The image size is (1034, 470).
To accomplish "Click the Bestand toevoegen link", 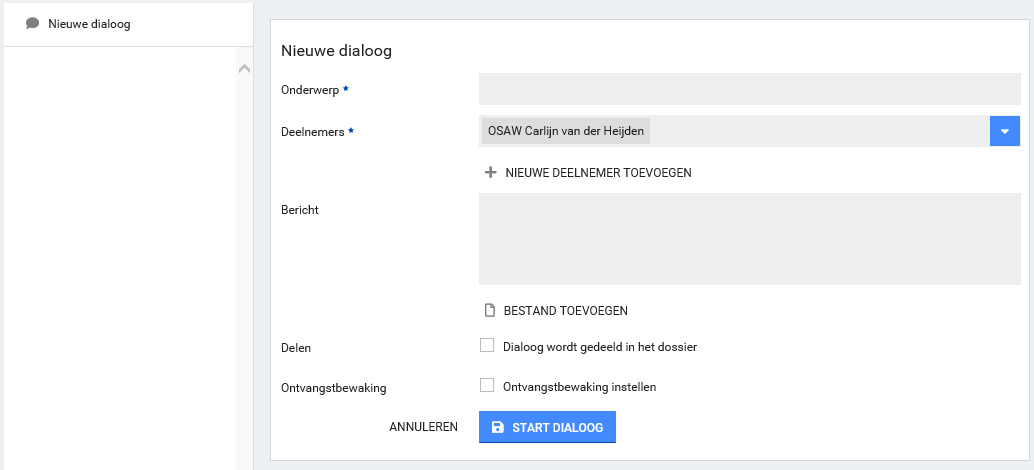I will [x=565, y=311].
